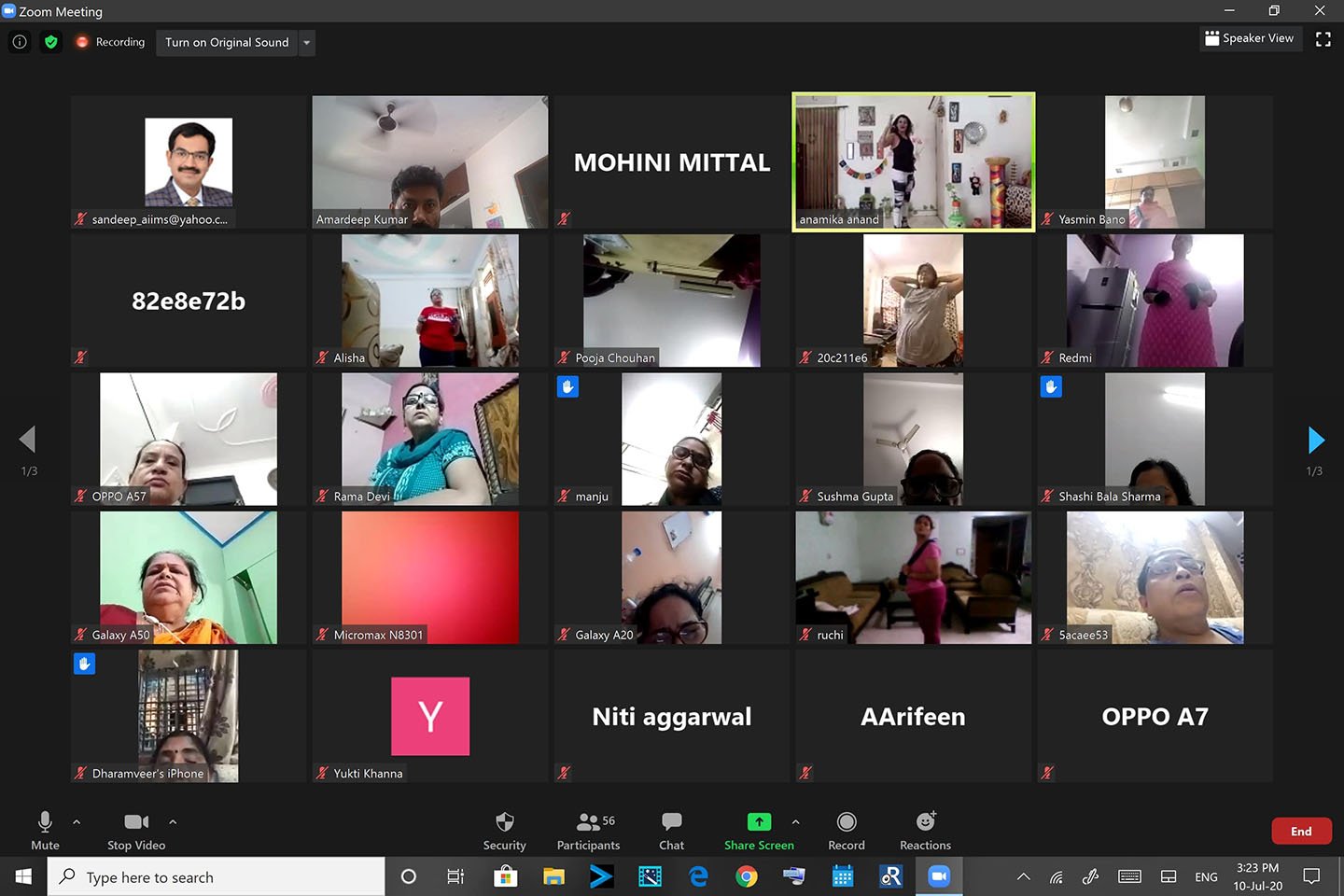This screenshot has height=896, width=1344.
Task: Click the green Share Screen icon
Action: (759, 822)
